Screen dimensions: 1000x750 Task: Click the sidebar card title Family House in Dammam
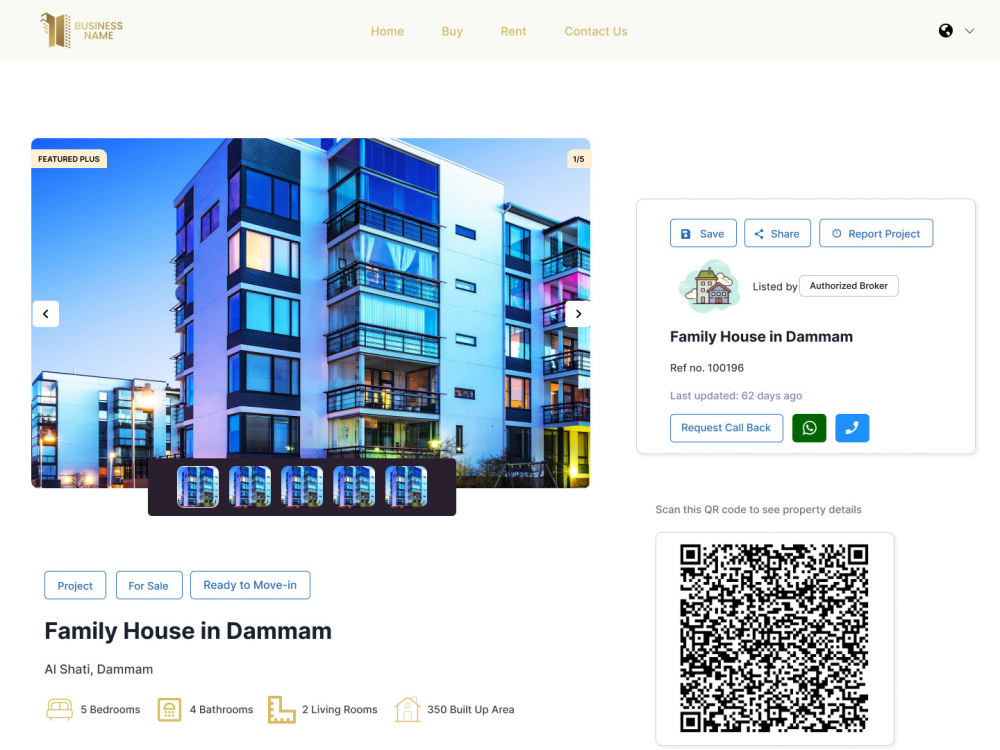point(761,337)
